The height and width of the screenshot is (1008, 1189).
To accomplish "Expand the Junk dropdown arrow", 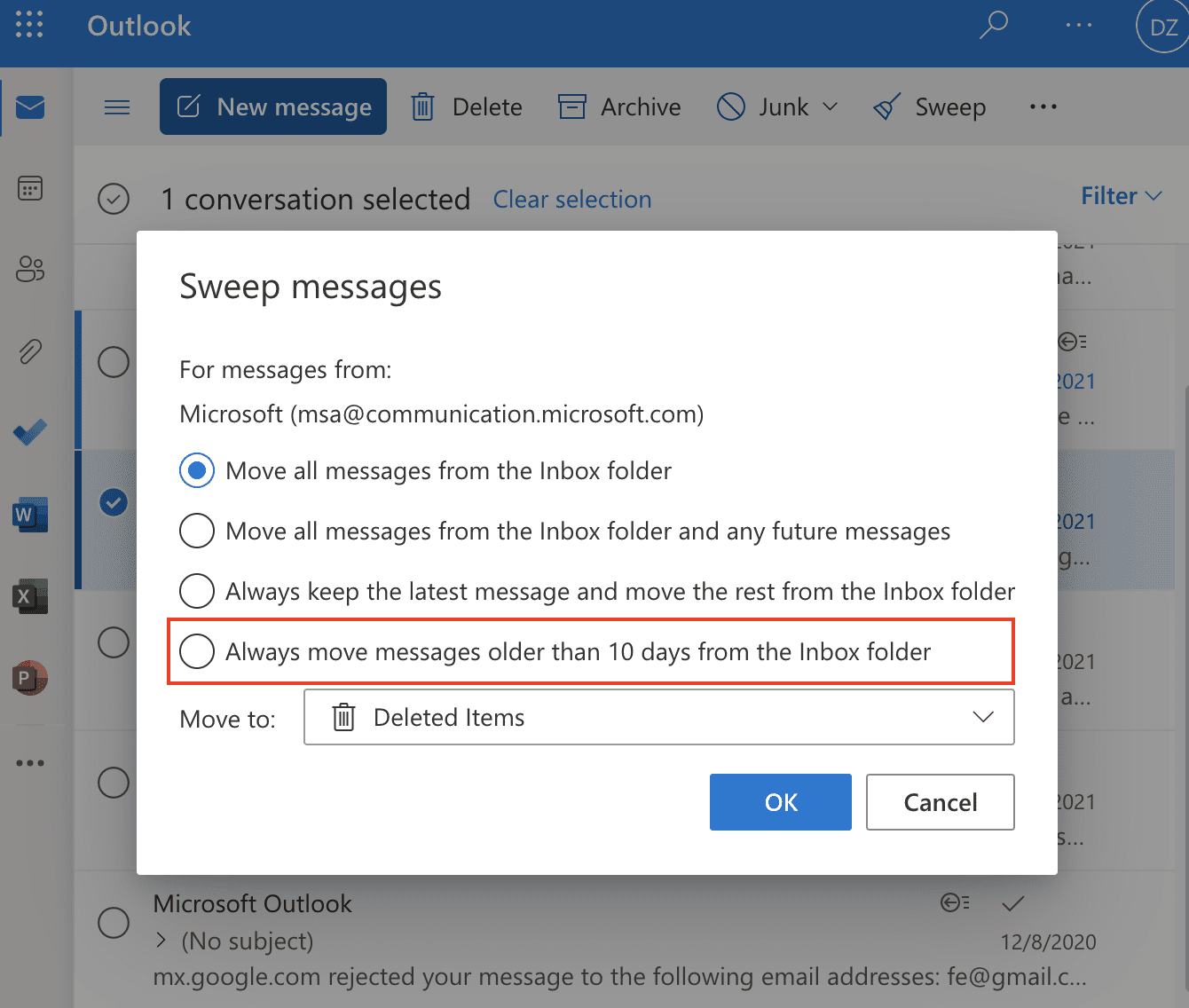I will 831,106.
